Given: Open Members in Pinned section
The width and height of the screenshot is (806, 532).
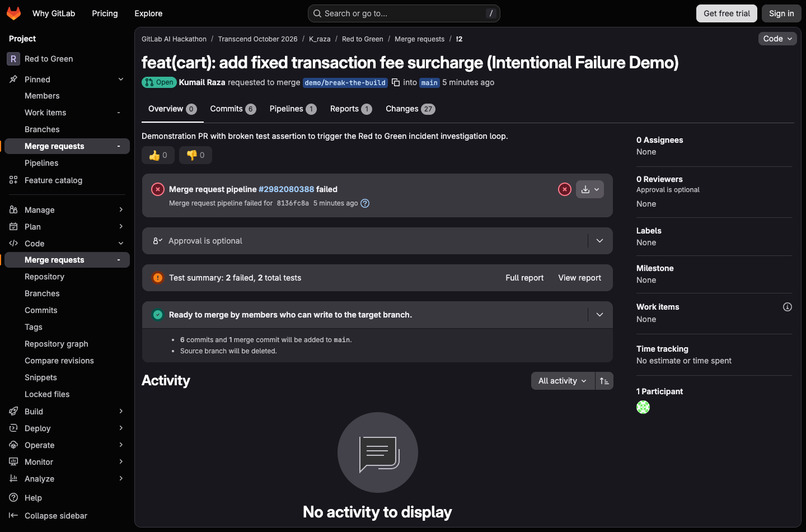Looking at the screenshot, I should 42,96.
